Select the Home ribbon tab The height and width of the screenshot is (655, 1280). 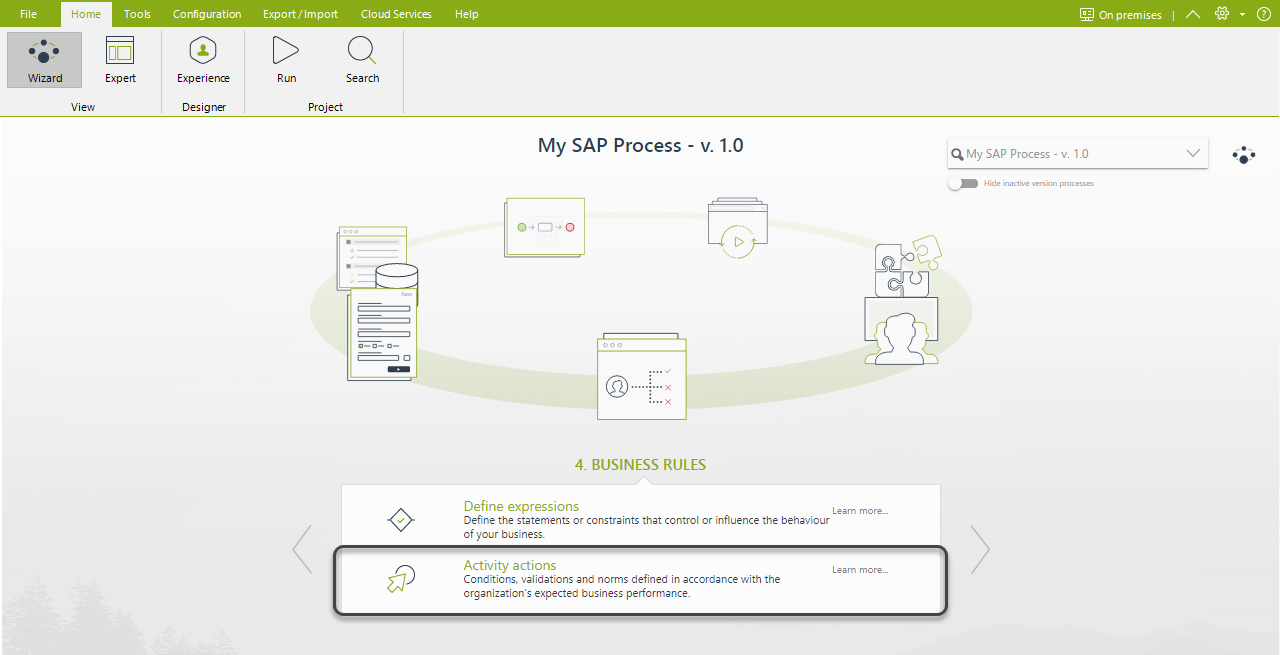(x=86, y=14)
